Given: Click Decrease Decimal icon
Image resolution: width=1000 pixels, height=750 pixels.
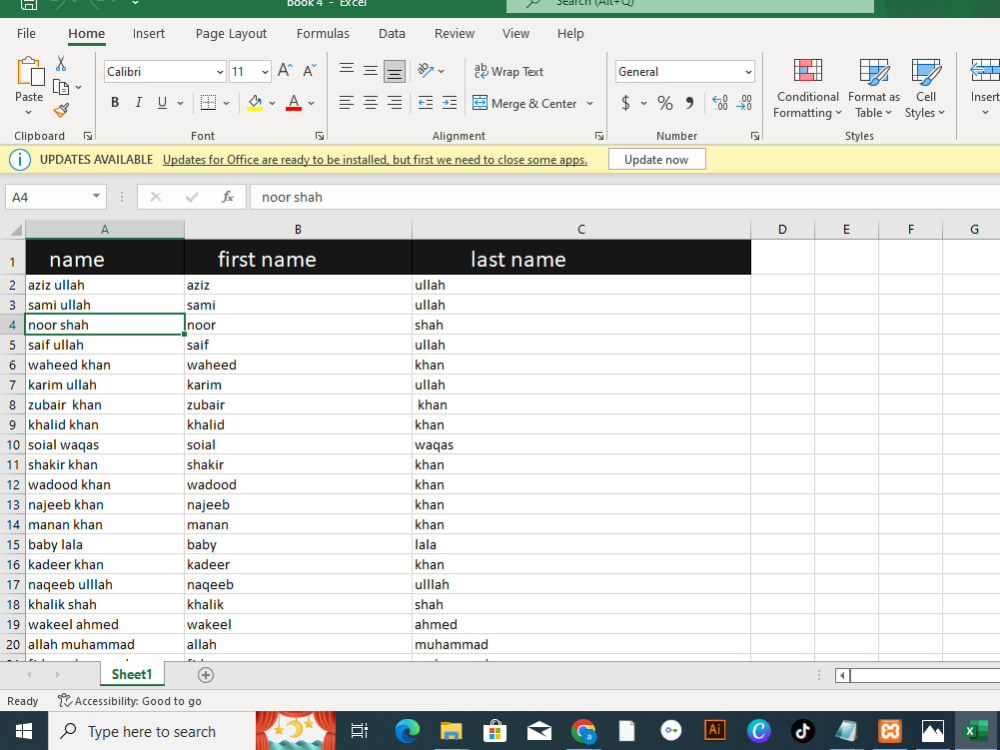Looking at the screenshot, I should point(744,103).
